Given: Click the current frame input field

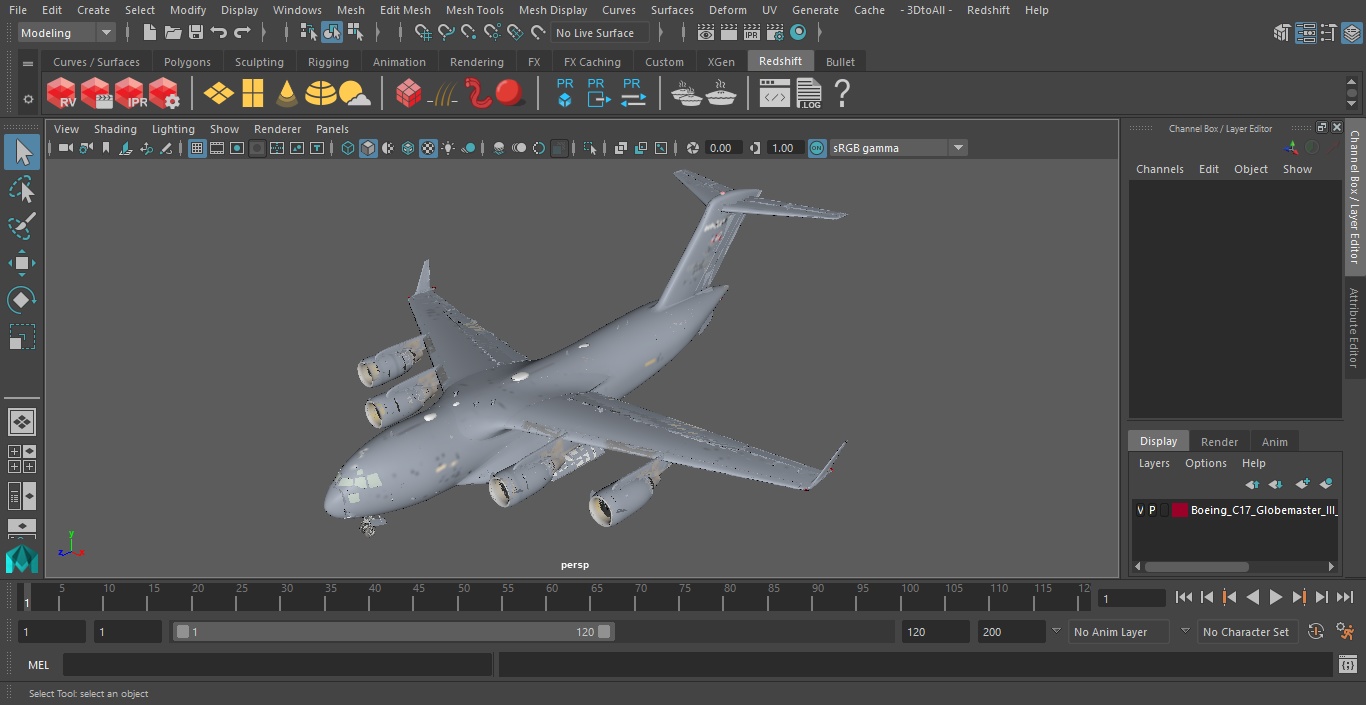Looking at the screenshot, I should coord(1131,598).
